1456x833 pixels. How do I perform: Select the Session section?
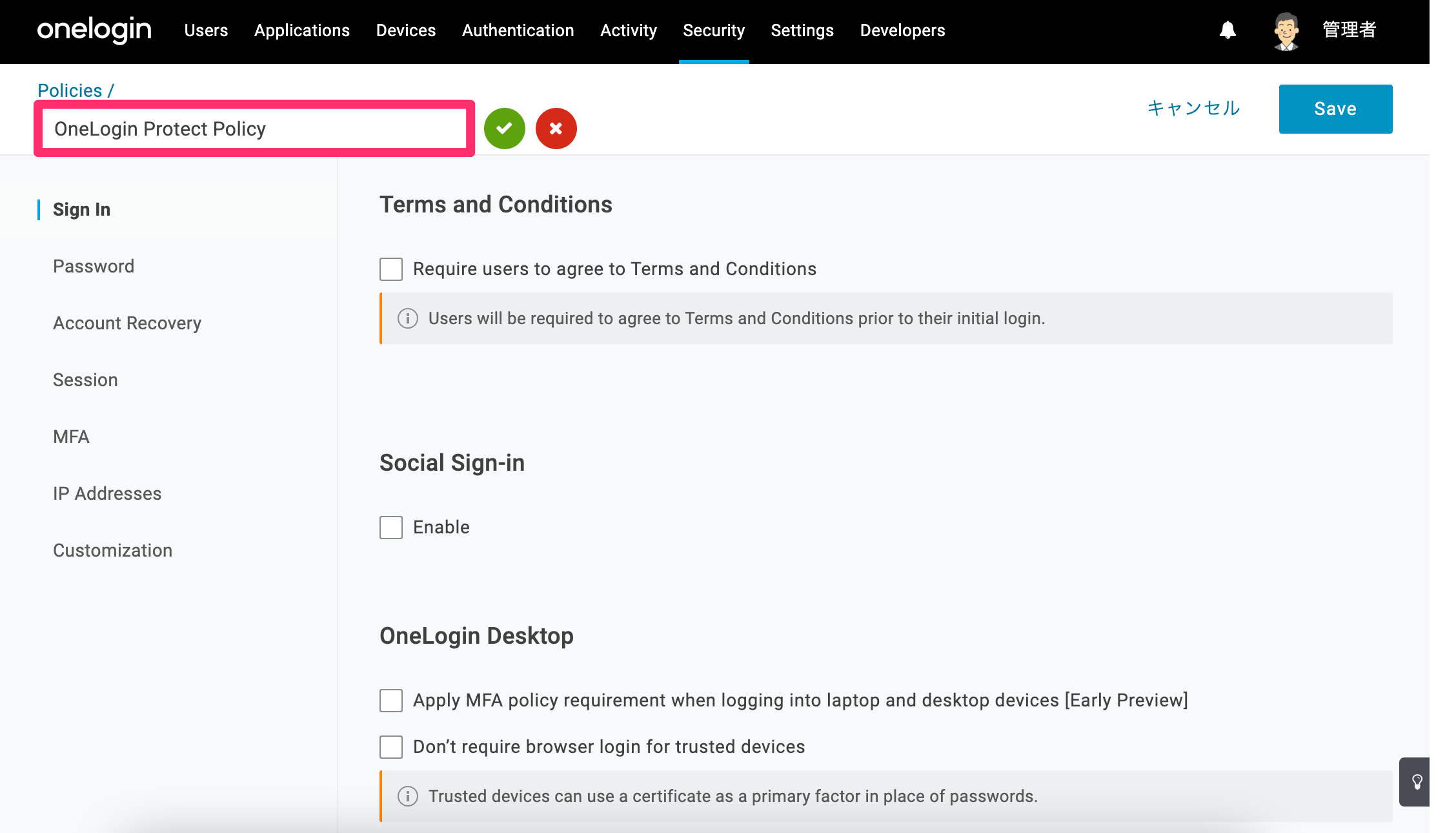[x=85, y=380]
